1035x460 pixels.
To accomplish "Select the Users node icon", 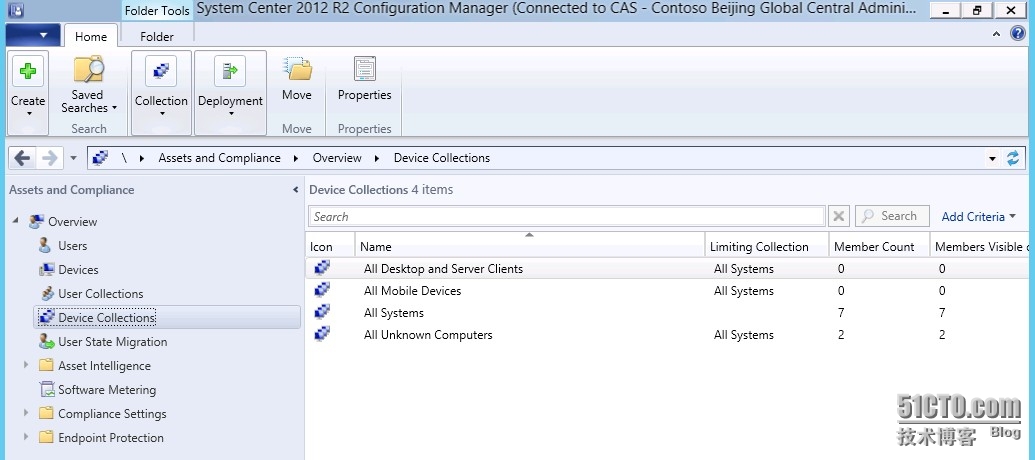I will pos(45,246).
